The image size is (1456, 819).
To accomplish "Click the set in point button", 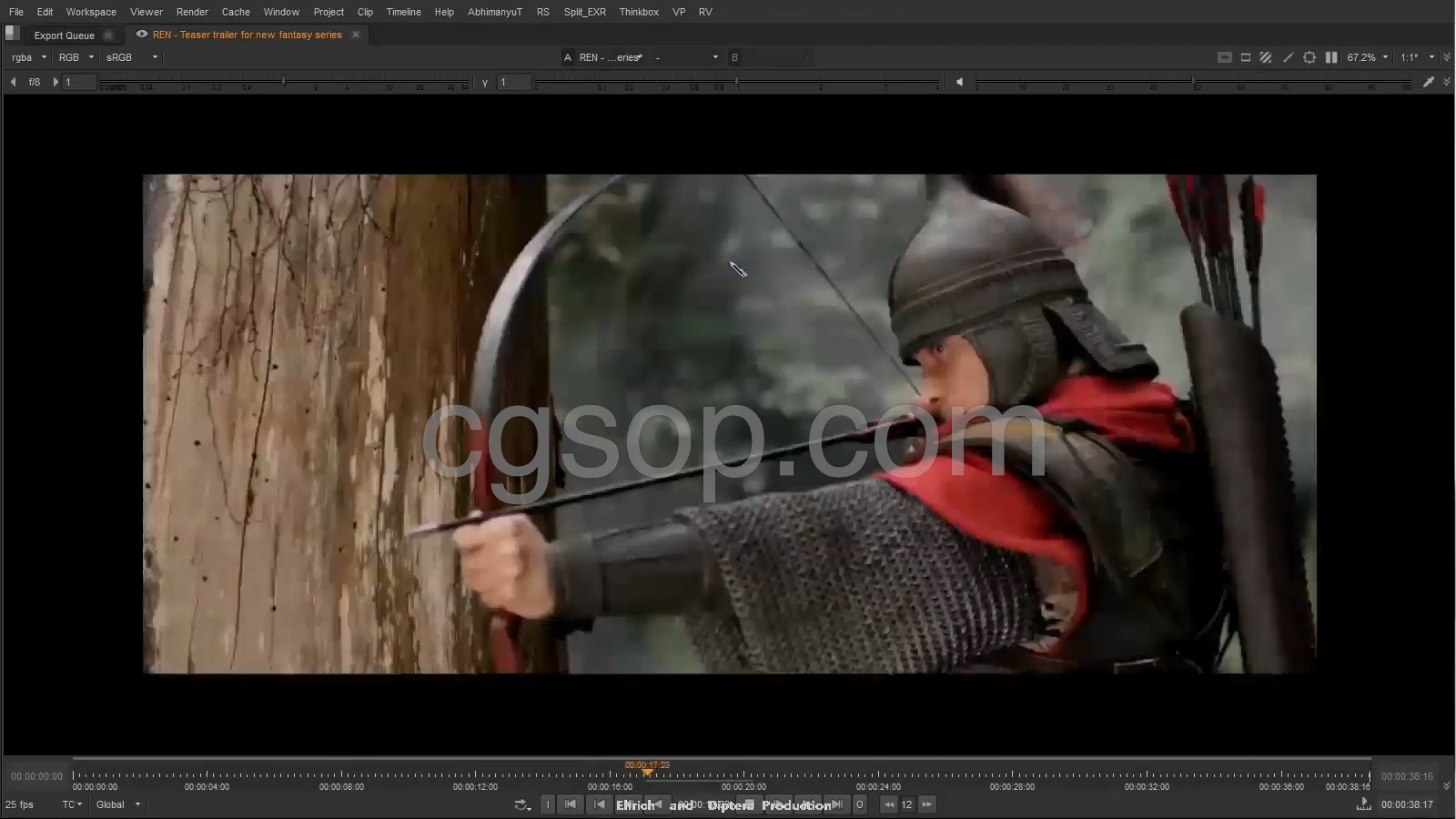I will click(548, 804).
